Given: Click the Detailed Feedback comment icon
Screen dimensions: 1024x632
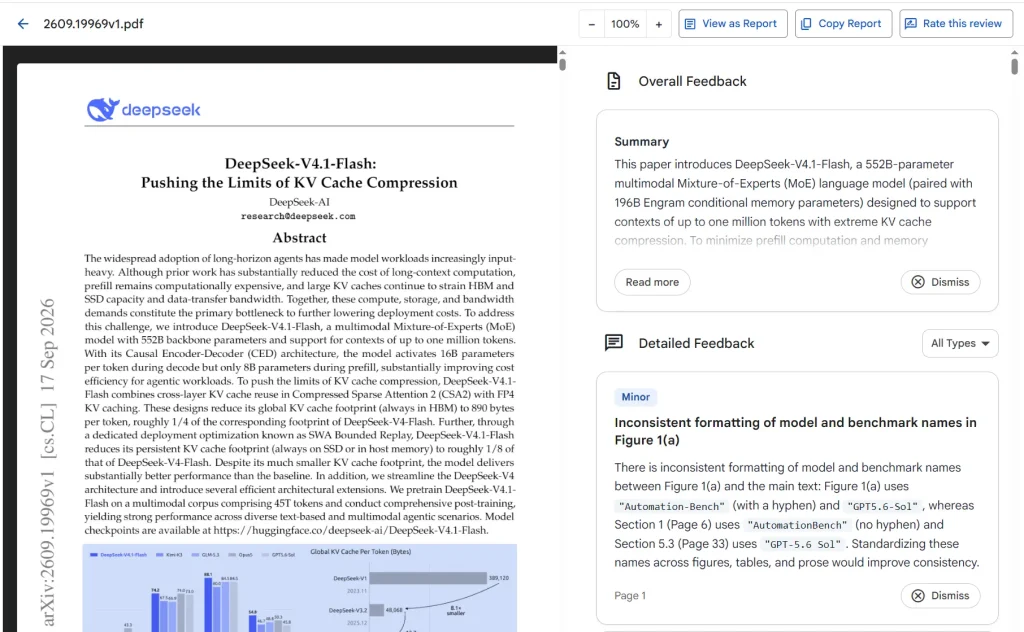Looking at the screenshot, I should tap(614, 343).
